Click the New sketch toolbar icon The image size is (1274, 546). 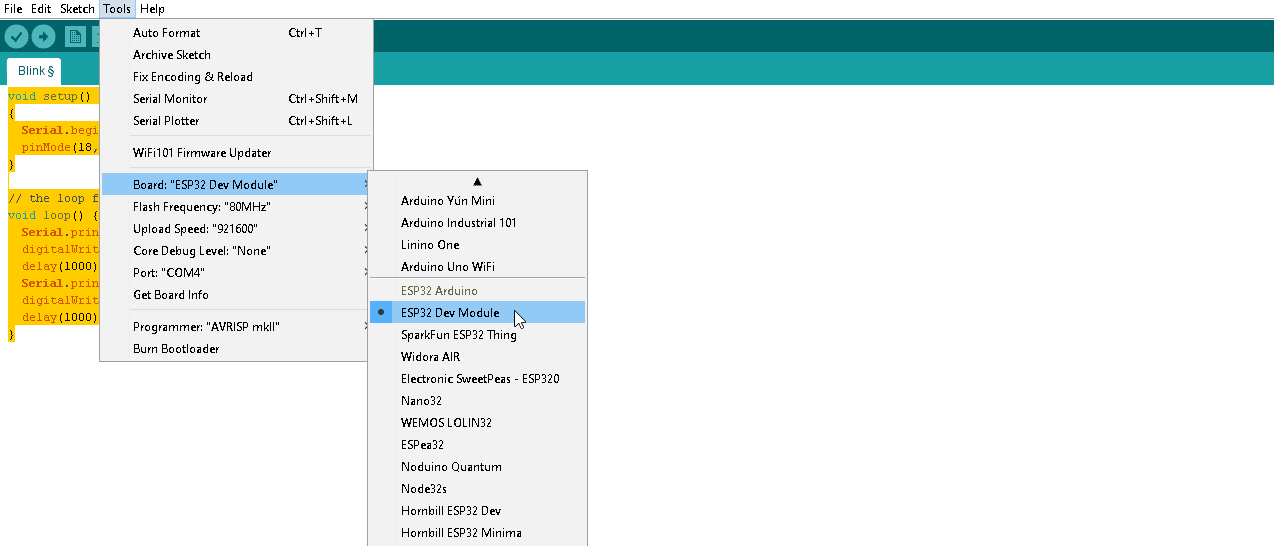(x=75, y=37)
